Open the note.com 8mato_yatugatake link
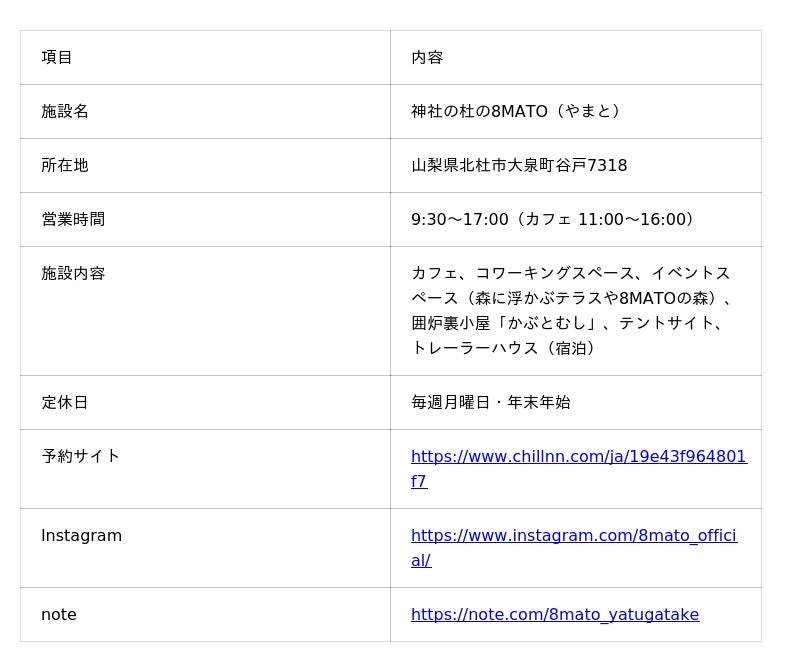The width and height of the screenshot is (800, 672). [x=555, y=614]
